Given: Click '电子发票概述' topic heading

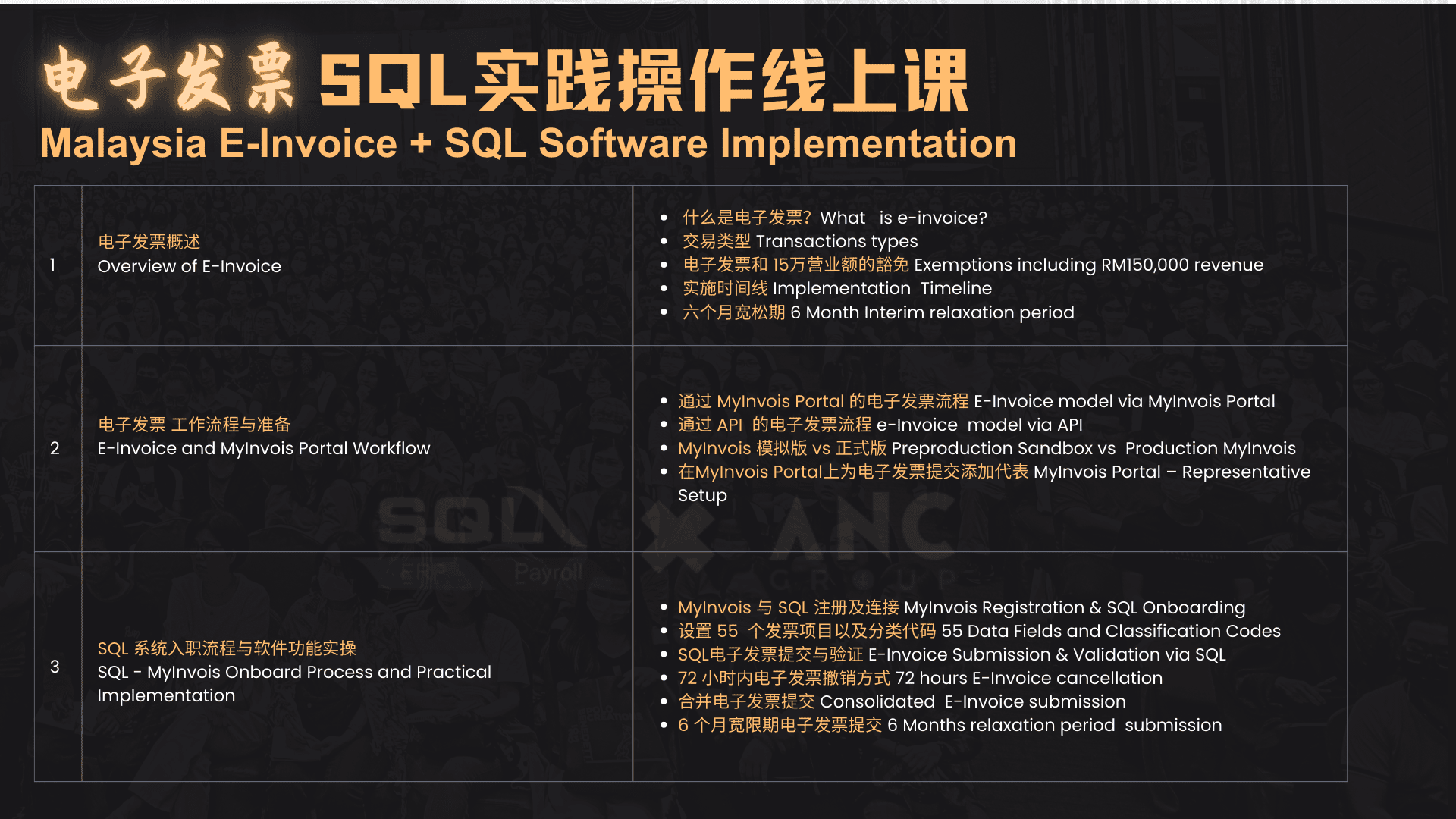Looking at the screenshot, I should click(149, 242).
